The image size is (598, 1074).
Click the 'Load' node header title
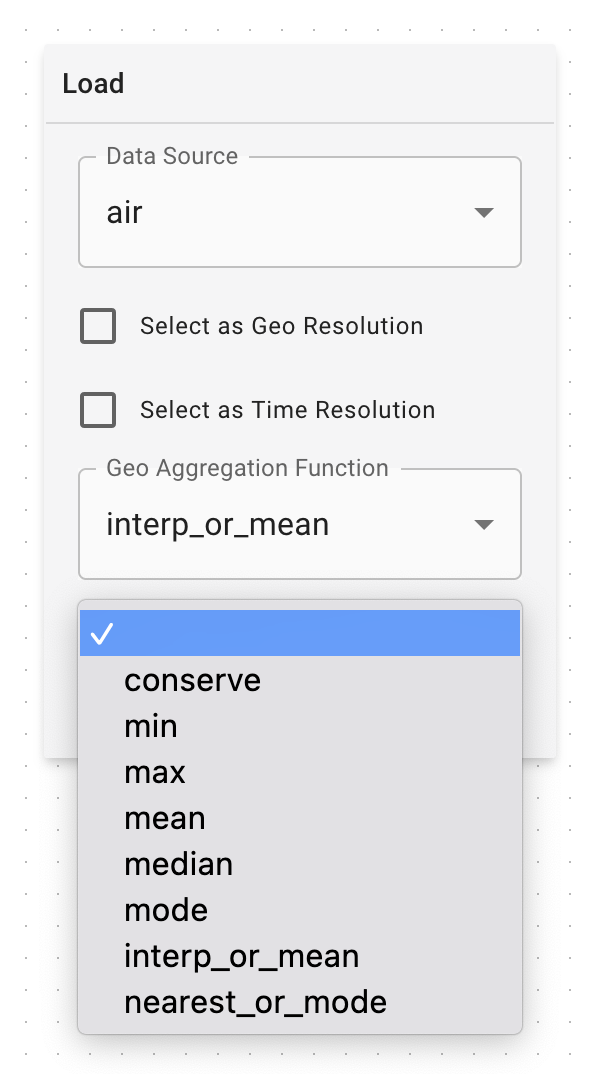point(93,84)
